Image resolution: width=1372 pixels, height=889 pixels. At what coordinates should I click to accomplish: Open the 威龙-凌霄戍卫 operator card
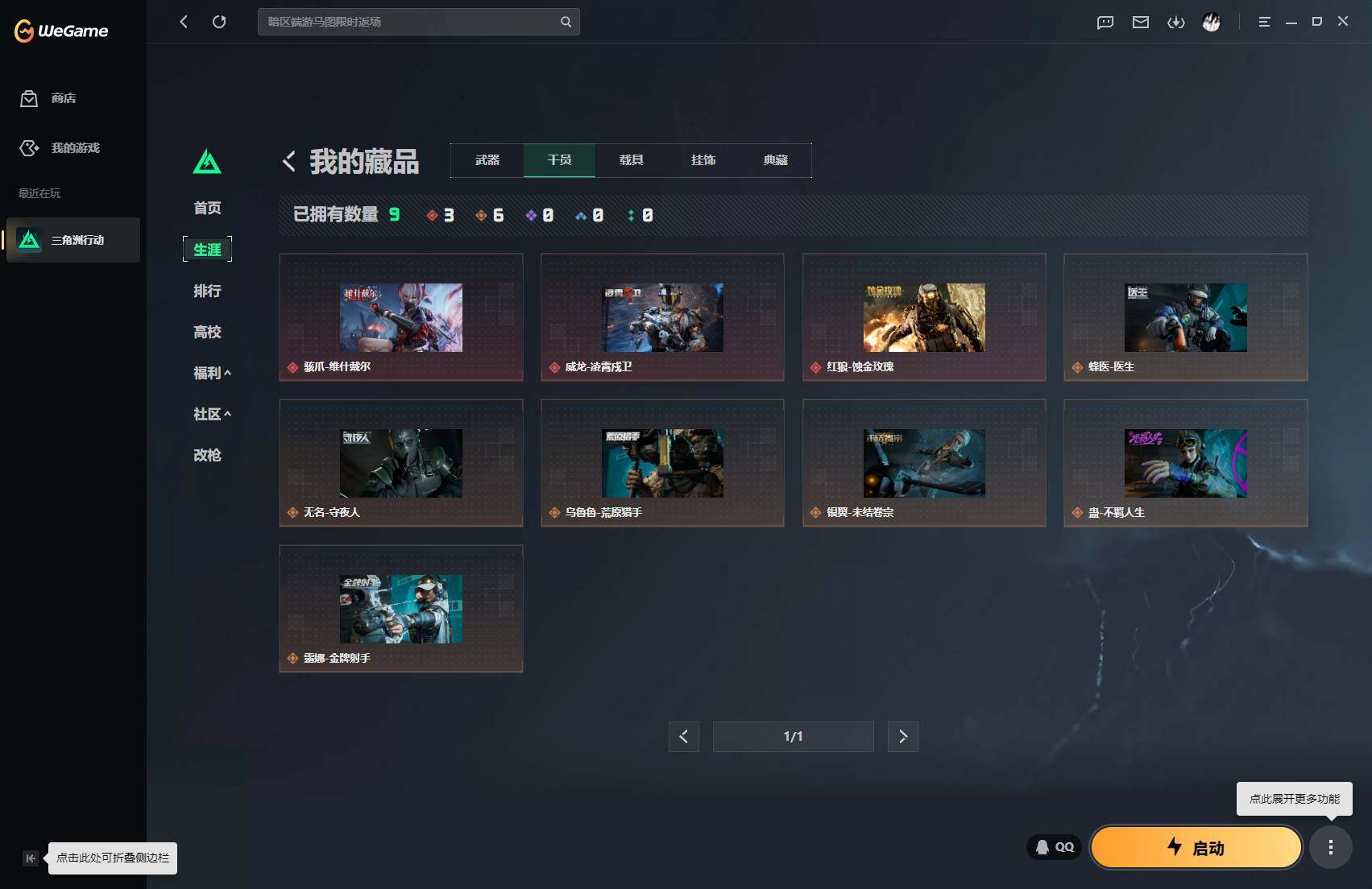pos(662,317)
